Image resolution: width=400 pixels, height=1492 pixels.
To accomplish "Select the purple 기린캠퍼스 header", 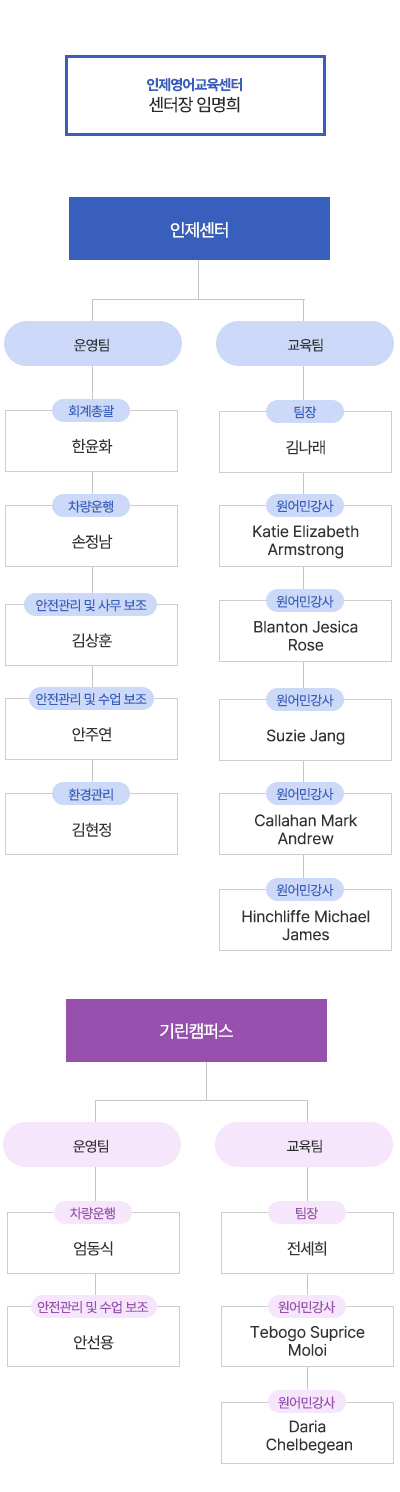I will 196,1030.
